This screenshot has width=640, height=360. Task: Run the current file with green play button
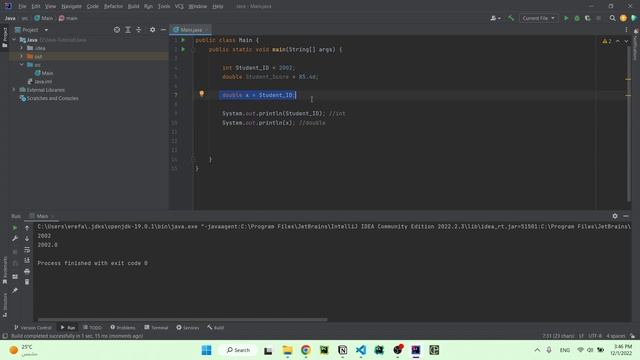[566, 18]
